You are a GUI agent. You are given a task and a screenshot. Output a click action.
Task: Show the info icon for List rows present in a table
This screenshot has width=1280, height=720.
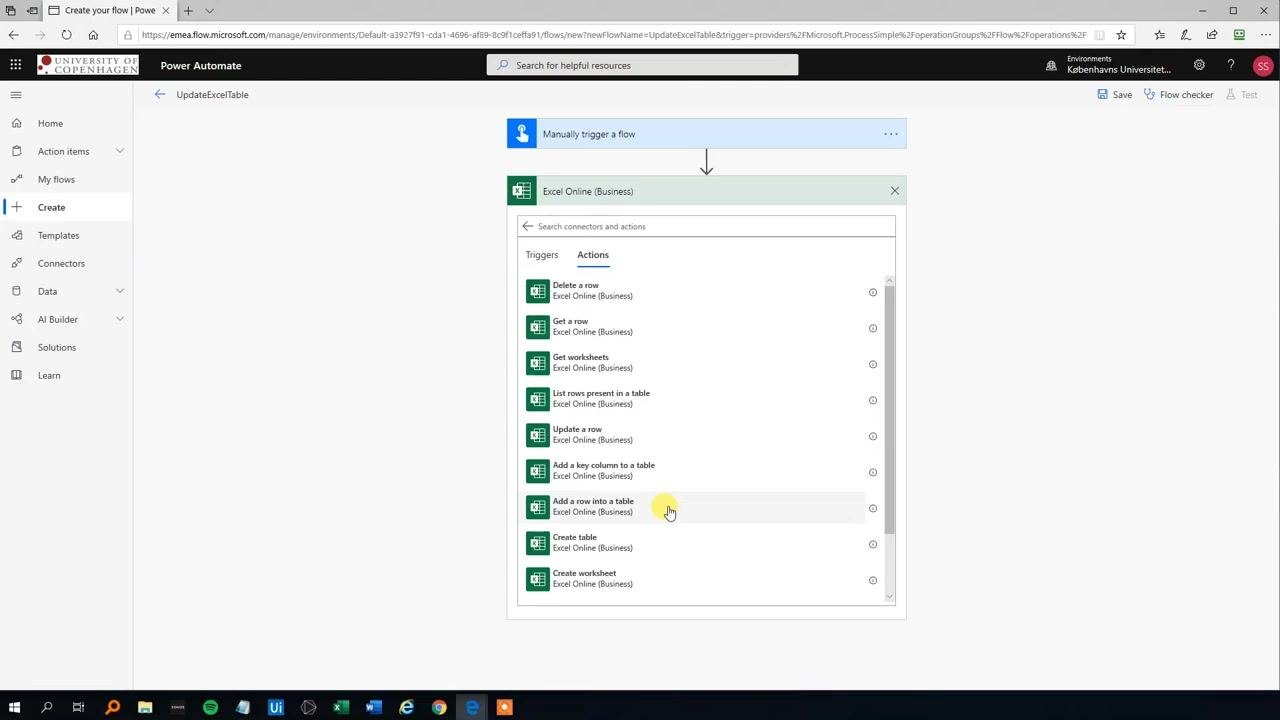(873, 401)
